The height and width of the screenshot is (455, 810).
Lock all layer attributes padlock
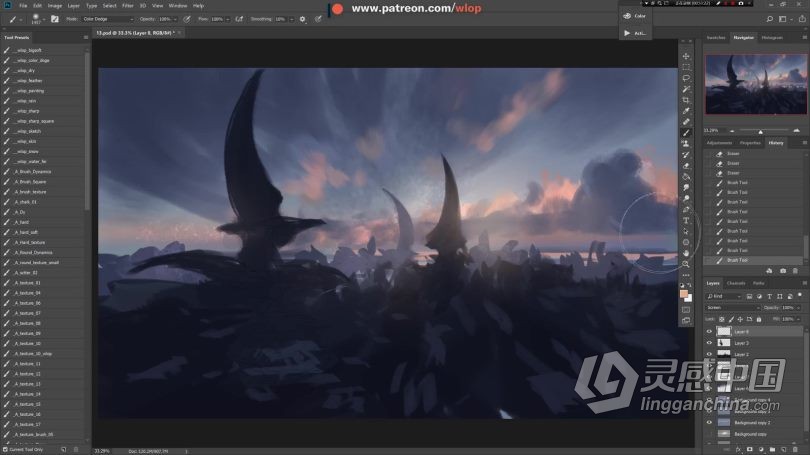(x=759, y=319)
